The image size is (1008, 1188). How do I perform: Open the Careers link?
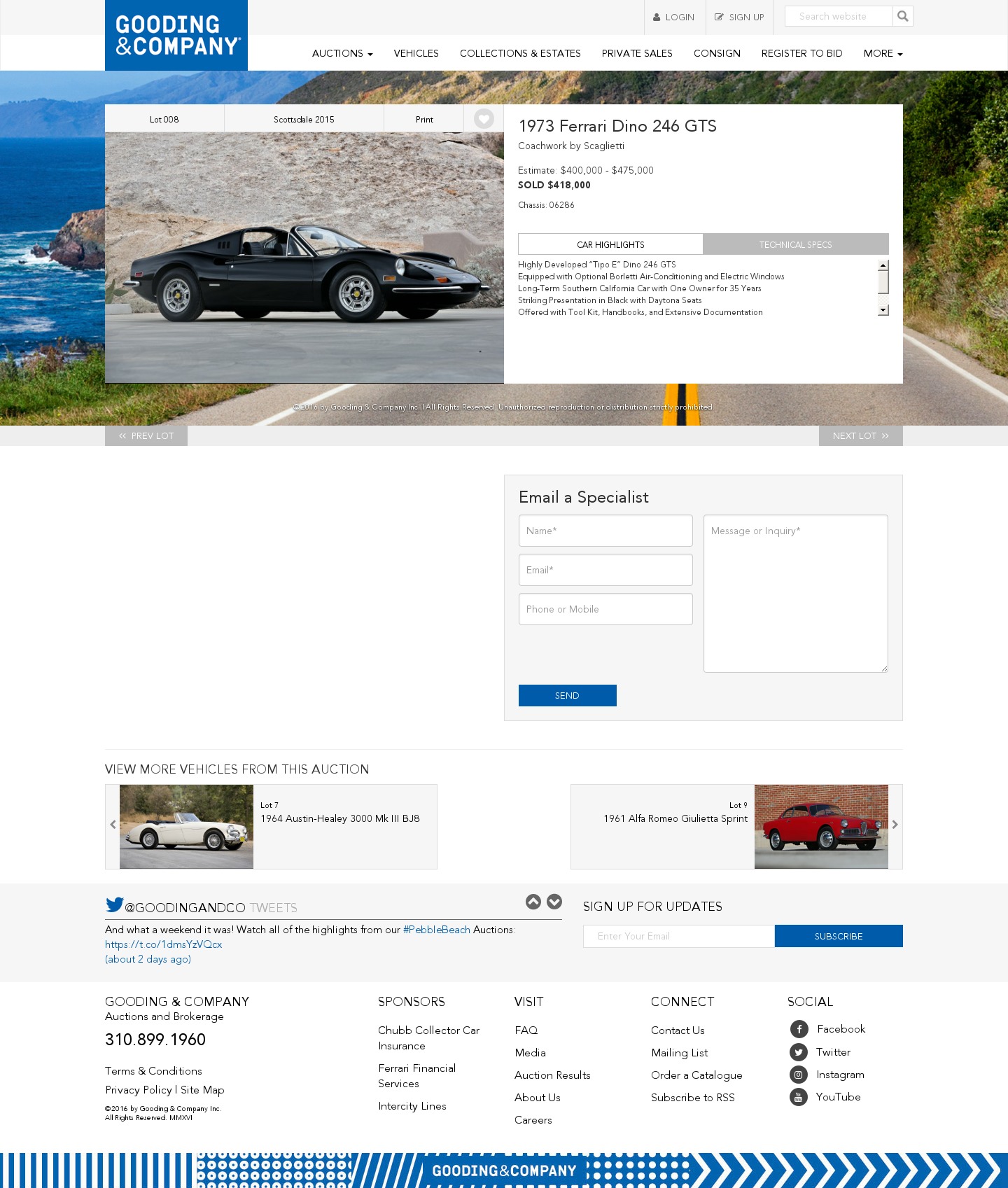click(533, 1120)
